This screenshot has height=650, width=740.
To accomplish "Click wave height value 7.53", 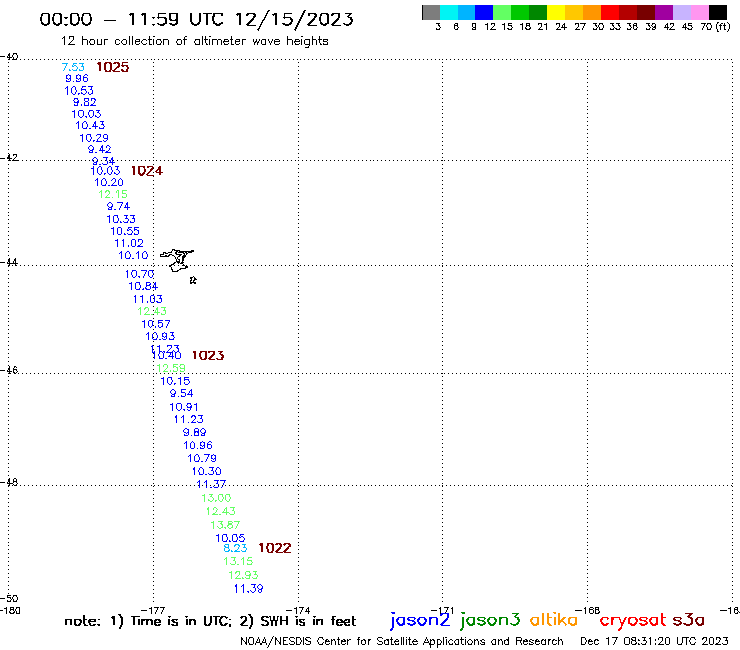I will pyautogui.click(x=73, y=67).
